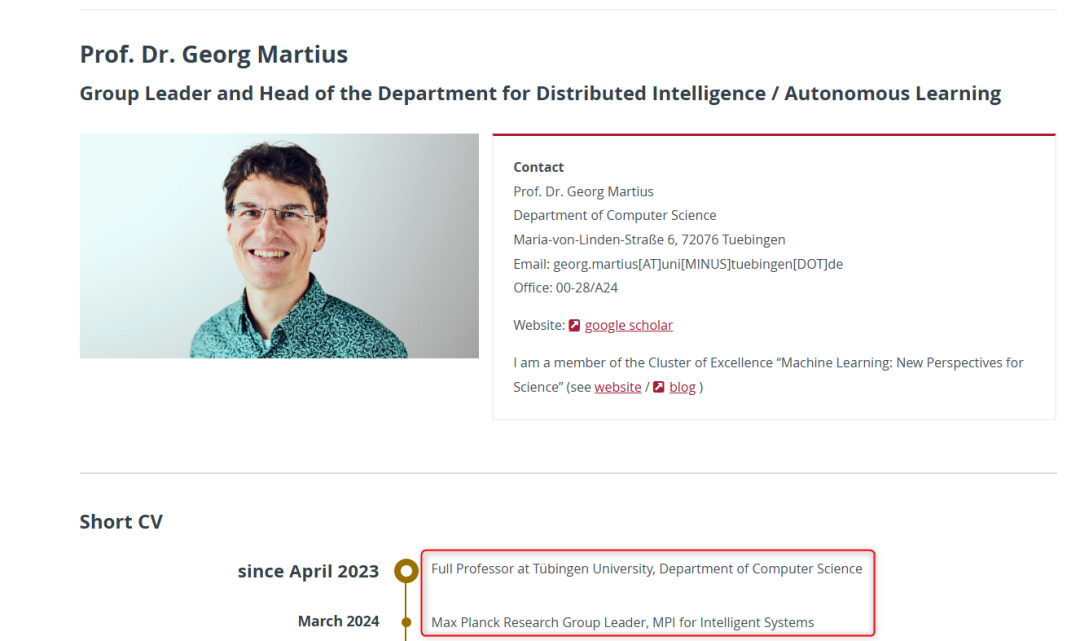Click the Office: 00-28/A24 line
Screen dimensions: 1080x641
pos(565,288)
